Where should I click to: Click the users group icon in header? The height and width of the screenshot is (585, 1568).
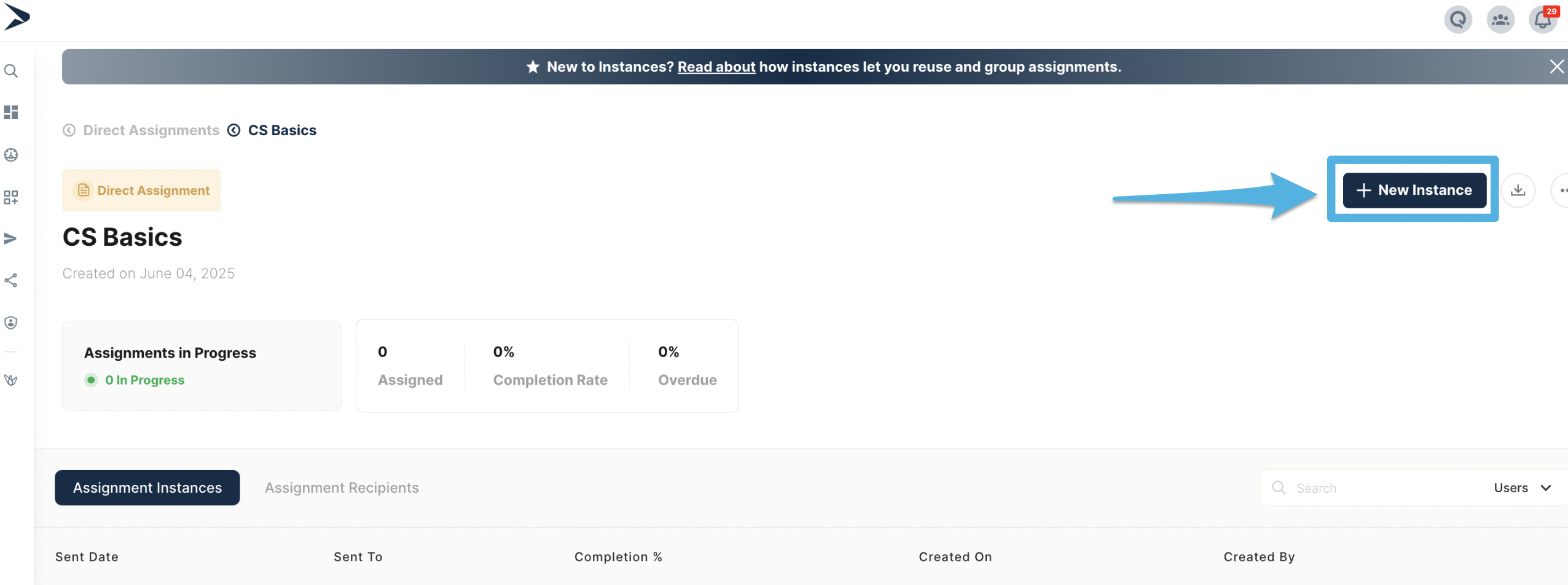click(x=1500, y=20)
